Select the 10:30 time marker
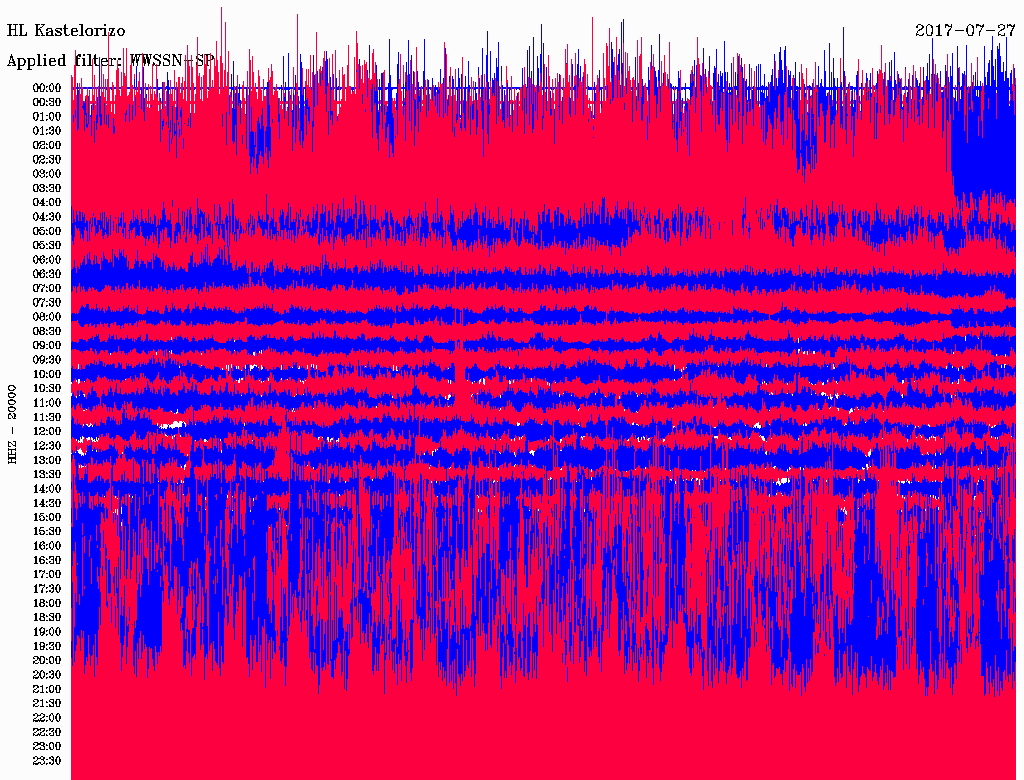 click(47, 388)
